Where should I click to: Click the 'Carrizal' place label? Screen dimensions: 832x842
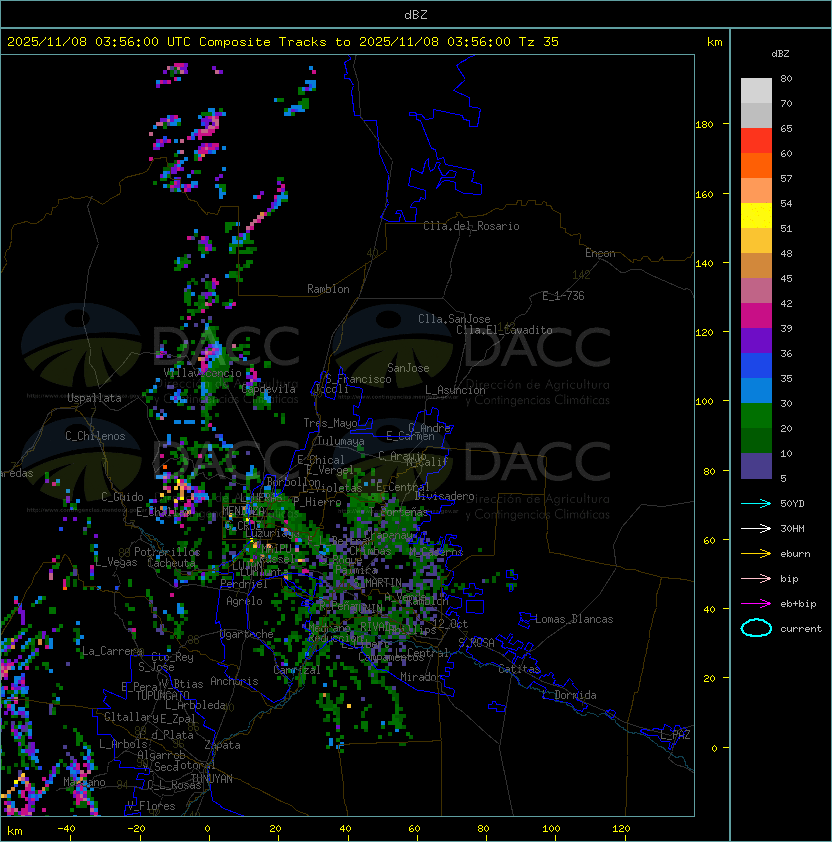pyautogui.click(x=296, y=670)
